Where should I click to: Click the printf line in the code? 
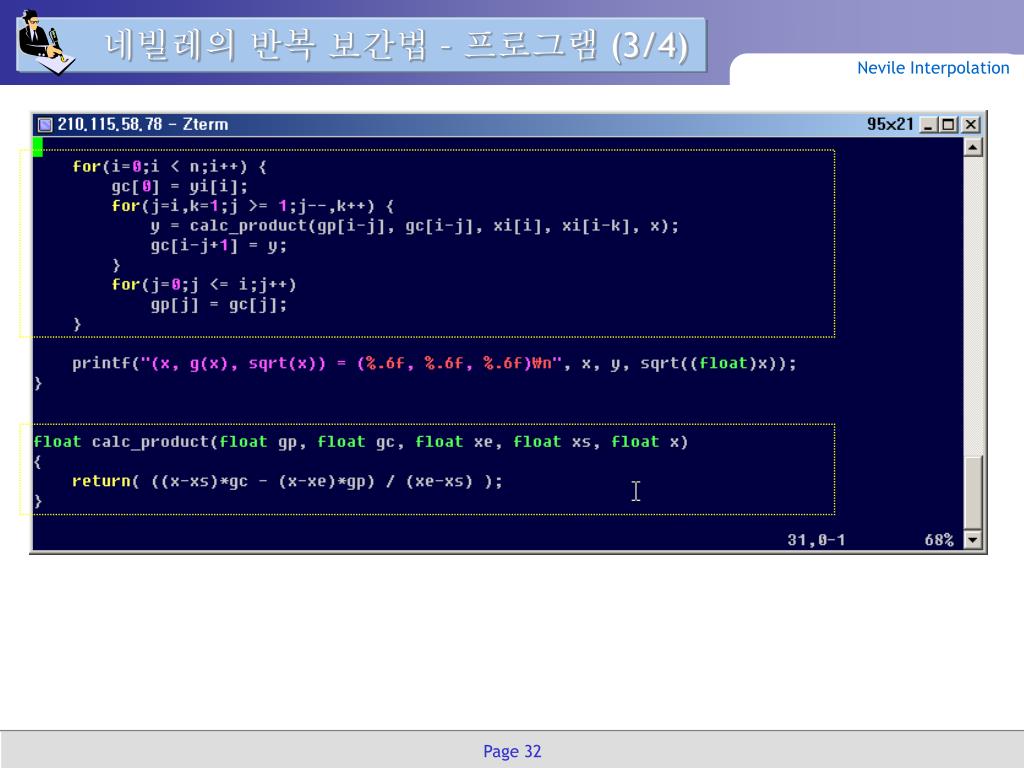tap(434, 364)
